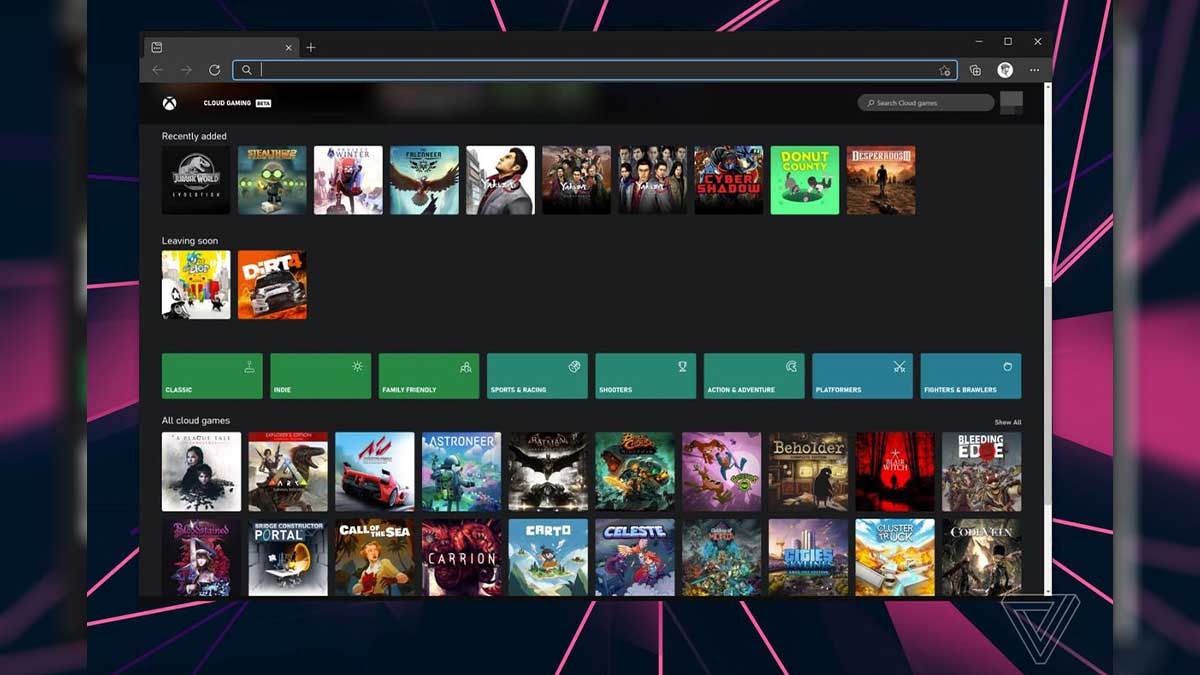Image resolution: width=1200 pixels, height=675 pixels.
Task: Click the All cloud games heading
Action: (x=196, y=421)
